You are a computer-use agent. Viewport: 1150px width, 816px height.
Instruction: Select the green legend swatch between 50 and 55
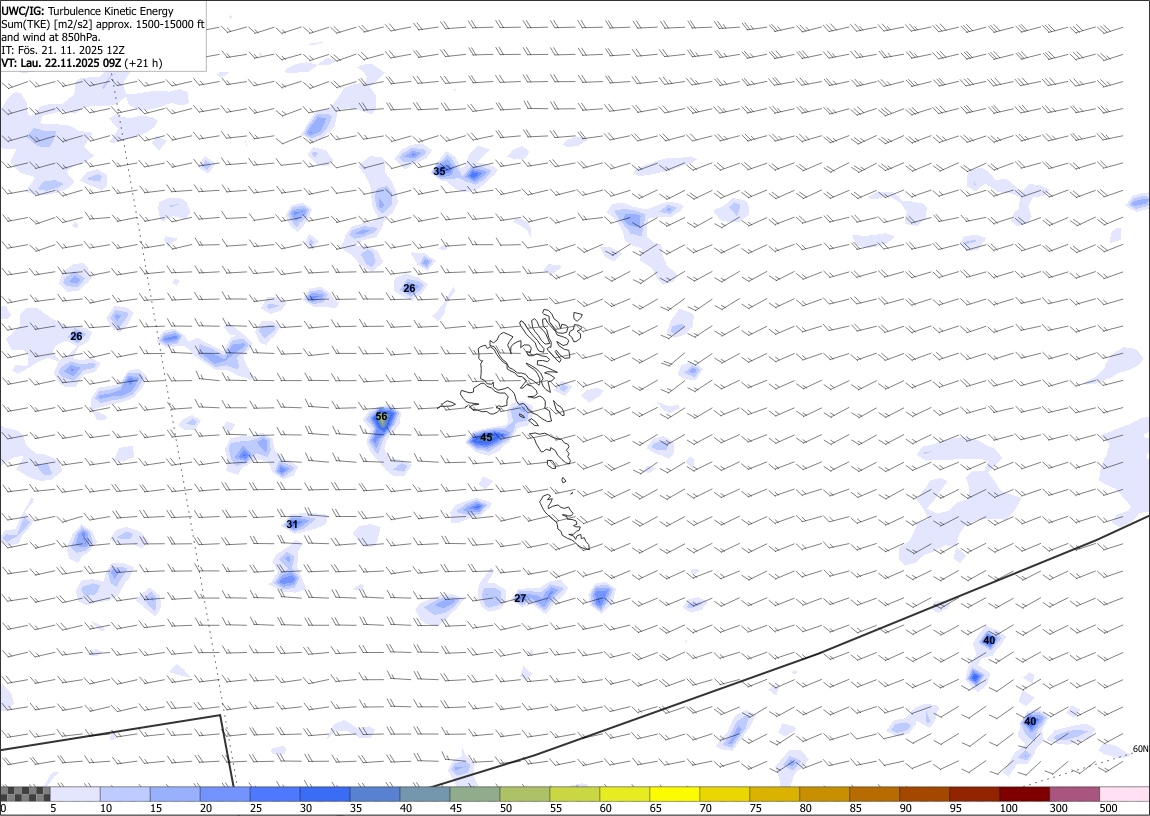(524, 793)
